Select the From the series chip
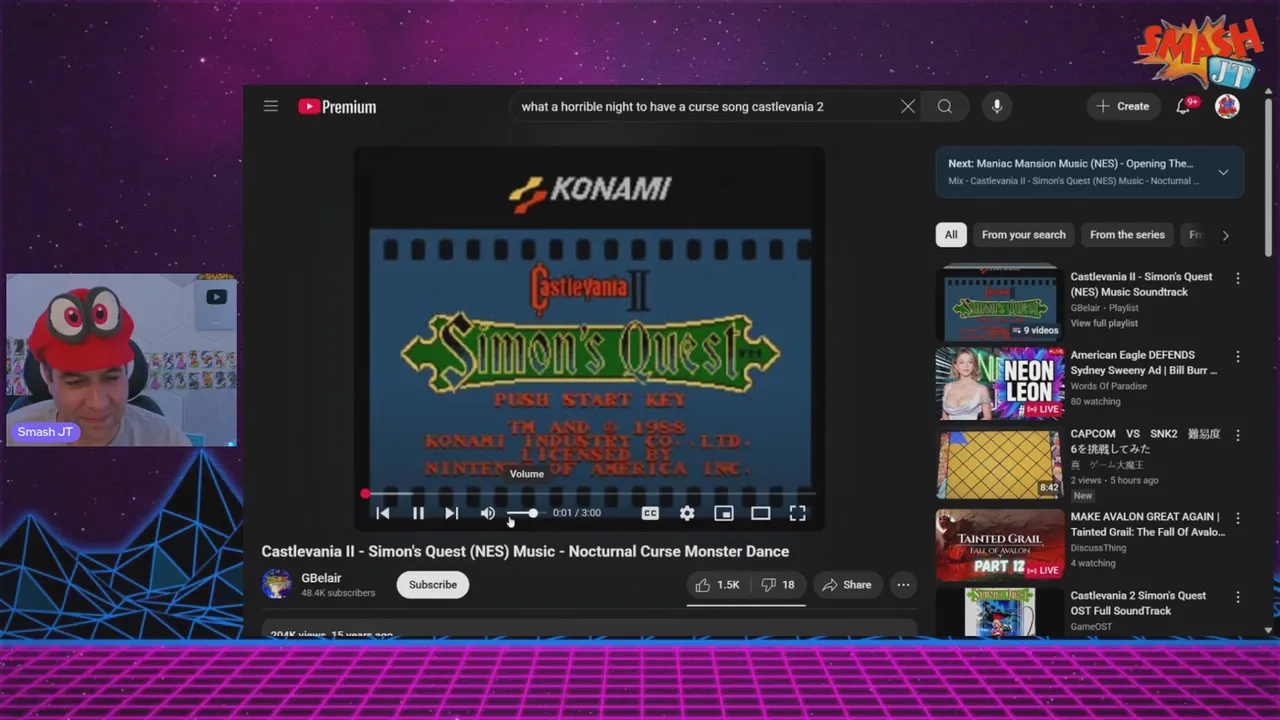The width and height of the screenshot is (1280, 720). click(1127, 235)
